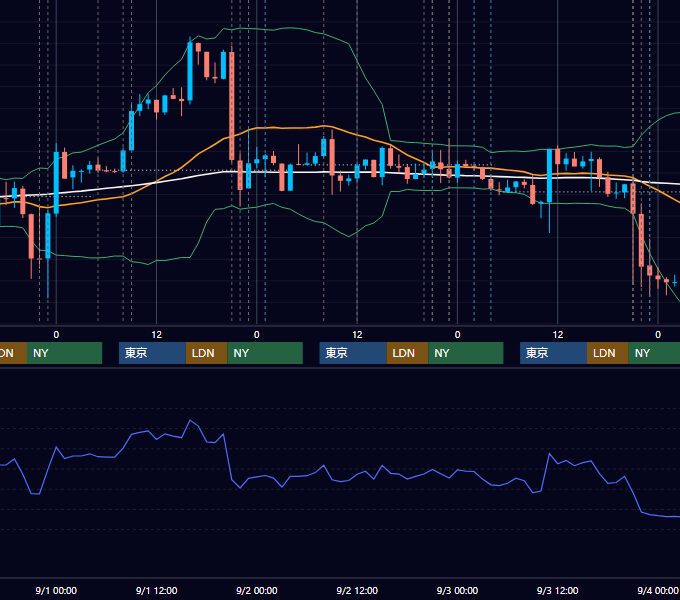Click the 9/1 00:00 date label
Screen dimensions: 680x600
pyautogui.click(x=56, y=590)
